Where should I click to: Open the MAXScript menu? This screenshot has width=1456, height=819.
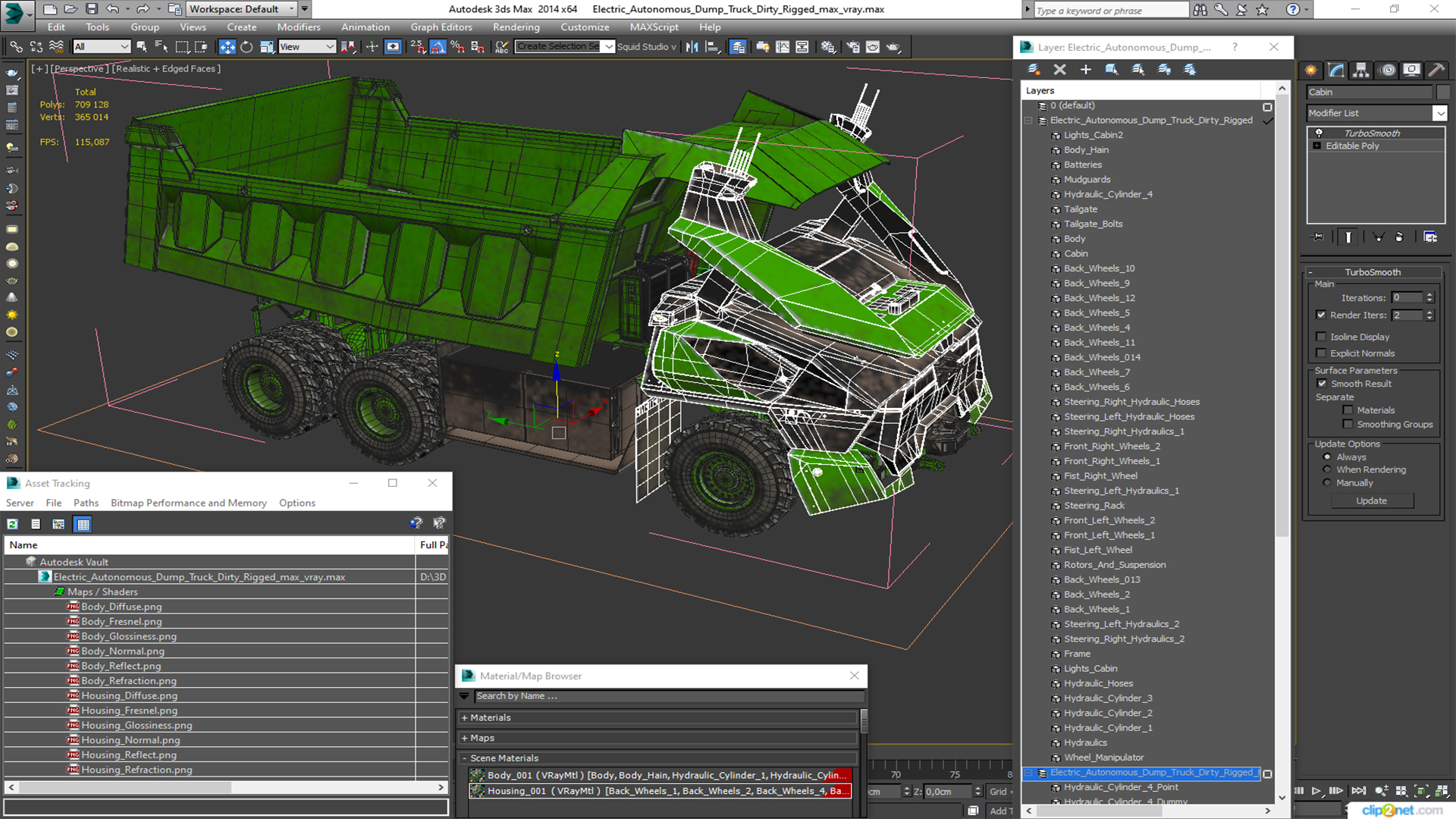[x=654, y=27]
